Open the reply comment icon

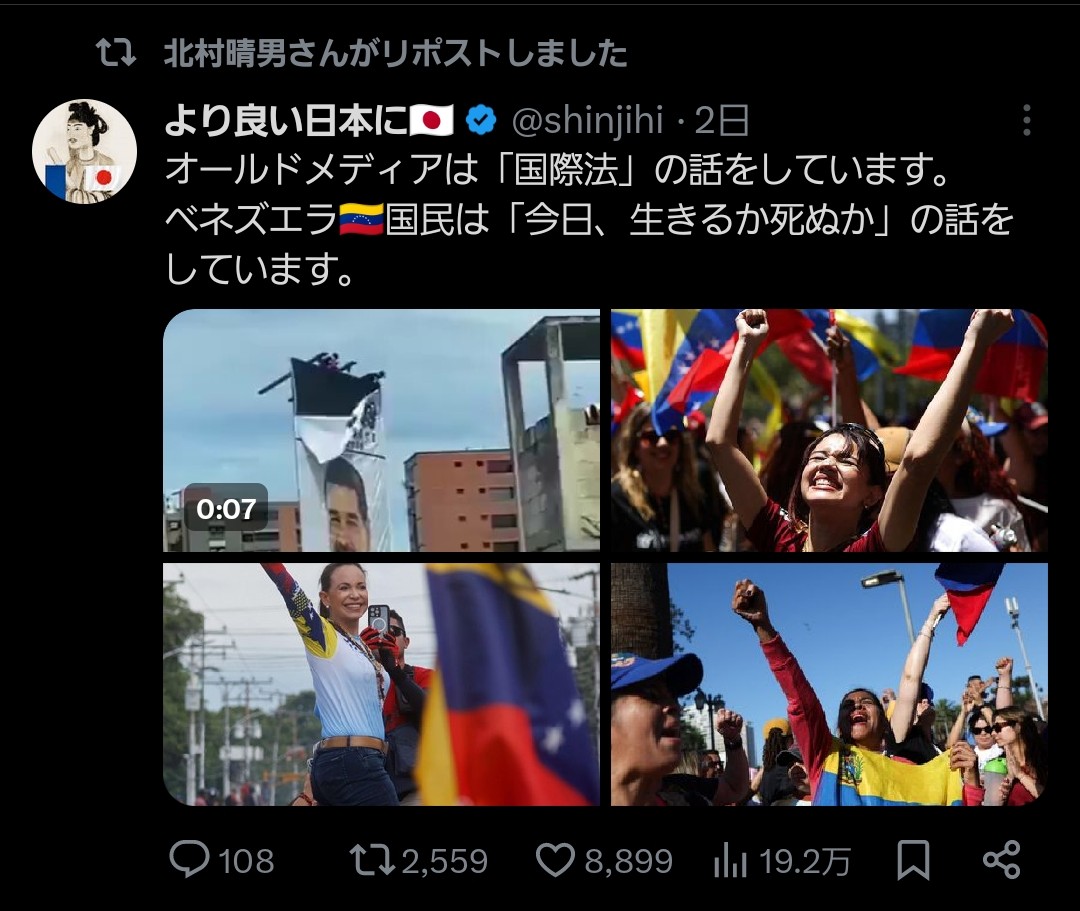point(189,860)
